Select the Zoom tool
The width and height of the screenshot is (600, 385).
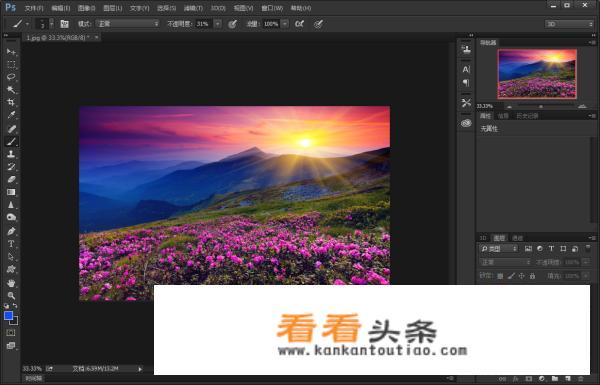pos(11,295)
